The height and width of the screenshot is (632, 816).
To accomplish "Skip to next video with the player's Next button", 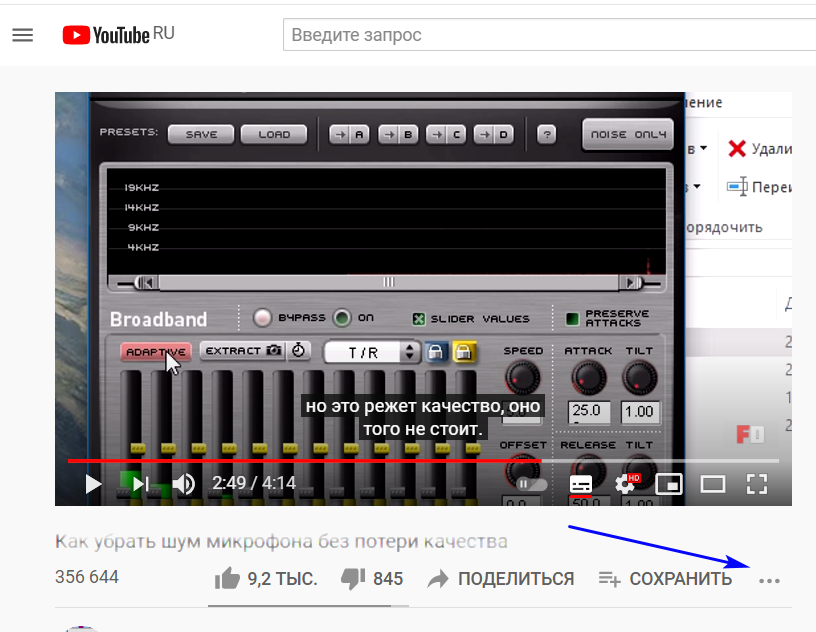I will pos(139,484).
